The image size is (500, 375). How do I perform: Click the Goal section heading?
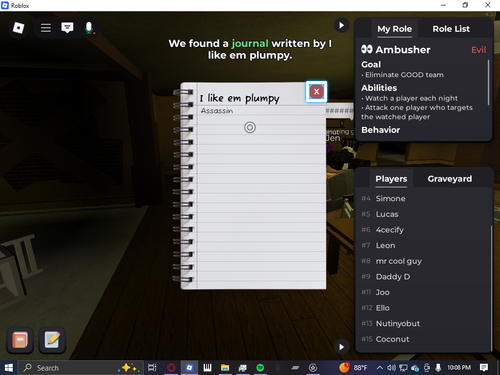coord(371,65)
